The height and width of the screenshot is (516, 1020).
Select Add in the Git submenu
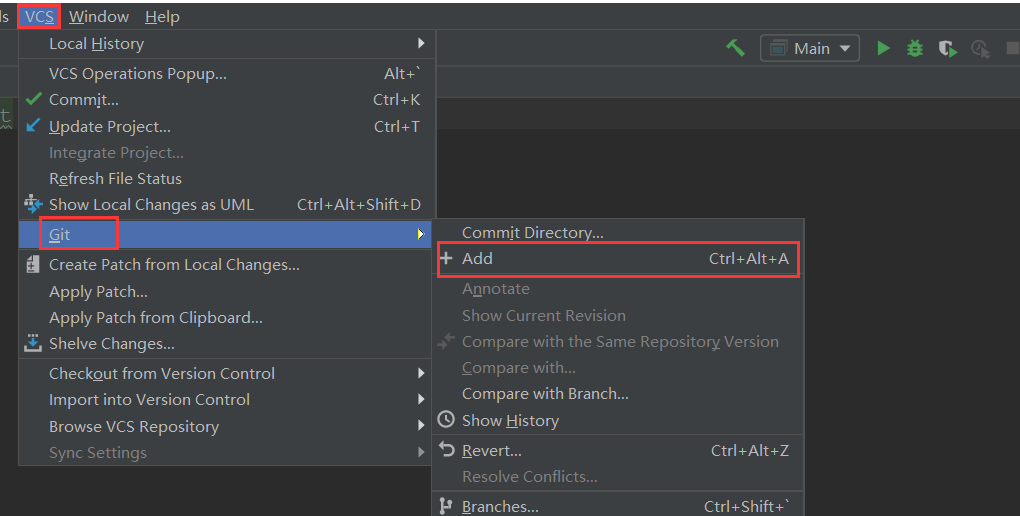(x=618, y=258)
